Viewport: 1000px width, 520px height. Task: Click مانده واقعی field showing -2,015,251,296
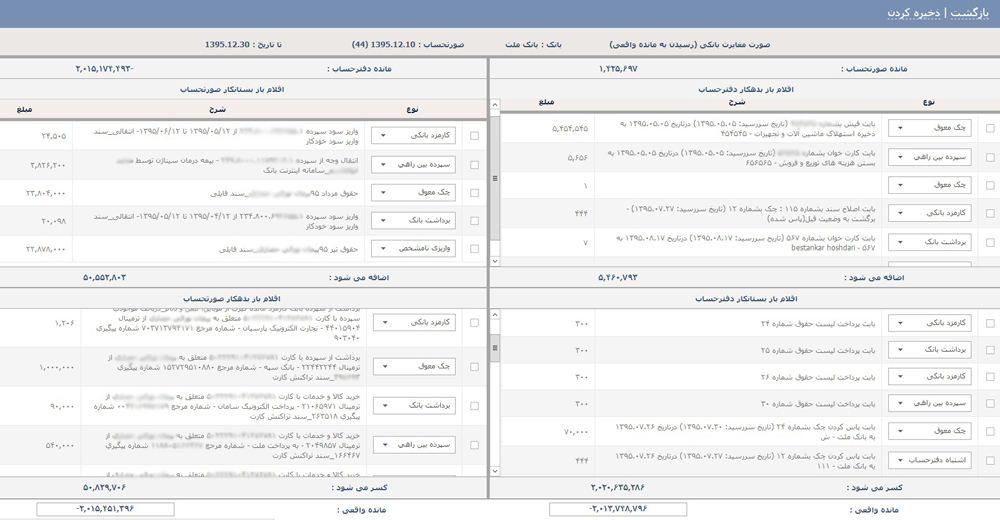click(105, 509)
